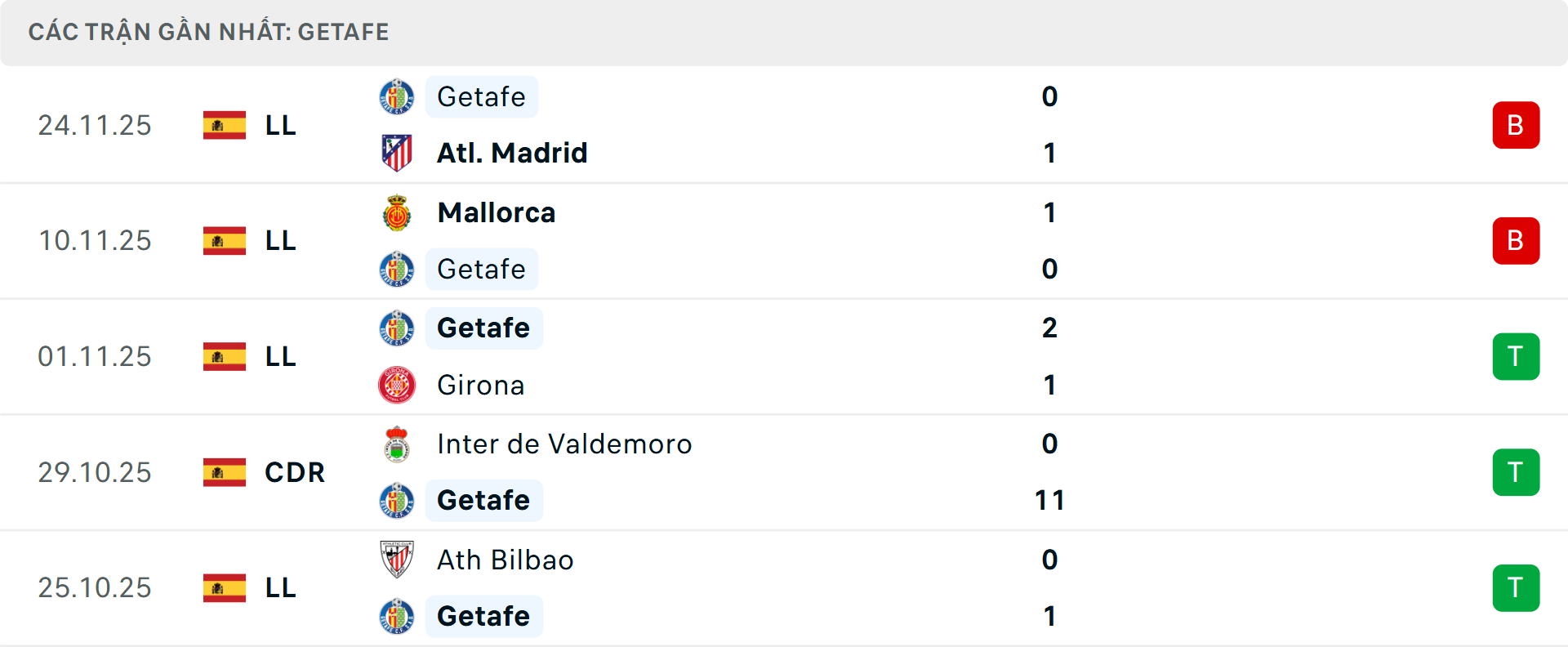Click Spain flag on the 29.10.25 row

pyautogui.click(x=225, y=472)
